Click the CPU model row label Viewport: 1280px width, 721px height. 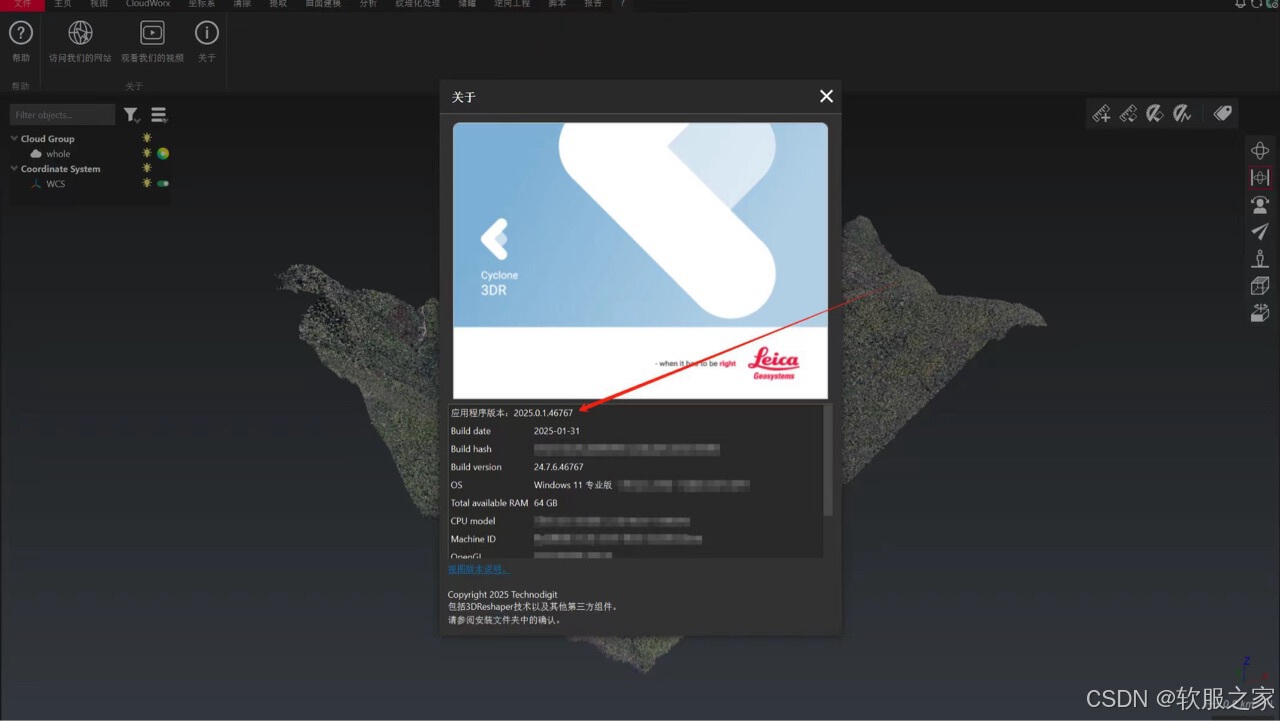[x=473, y=521]
